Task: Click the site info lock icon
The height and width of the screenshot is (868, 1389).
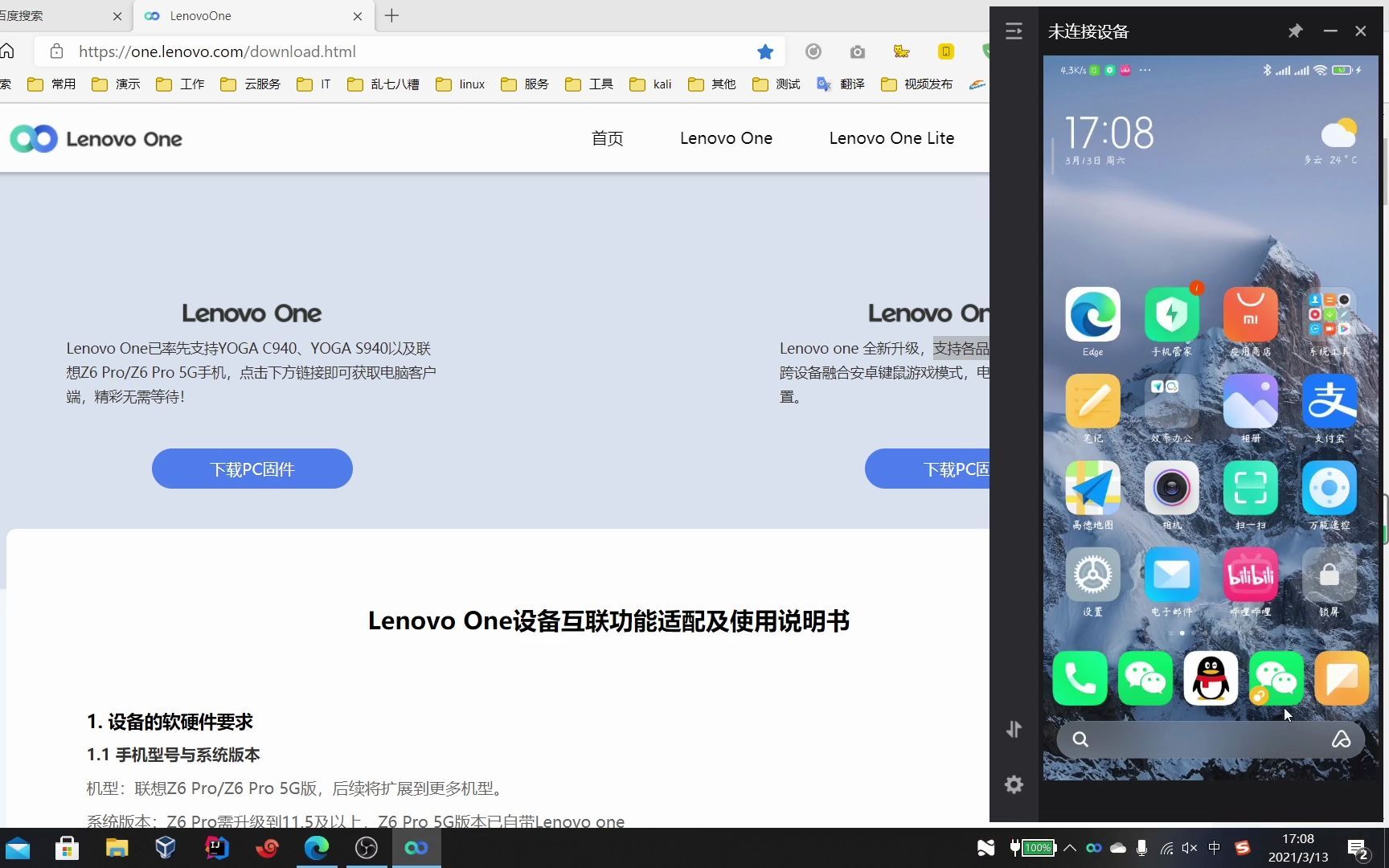Action: pos(56,51)
